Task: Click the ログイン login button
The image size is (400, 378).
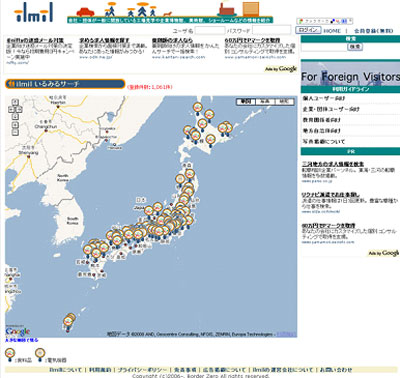Action: tap(308, 30)
